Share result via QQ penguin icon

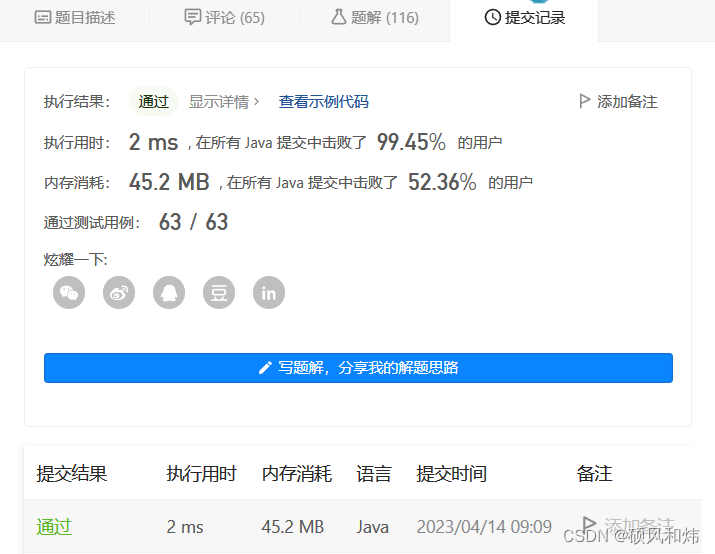coord(169,293)
